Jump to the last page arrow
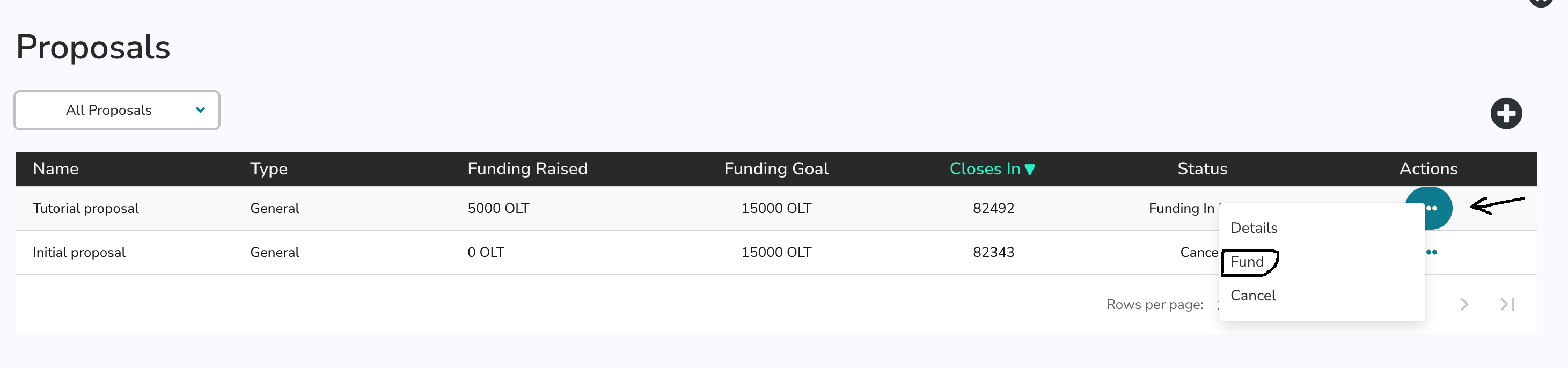Screen dimensions: 1568x368 pyautogui.click(x=1507, y=304)
